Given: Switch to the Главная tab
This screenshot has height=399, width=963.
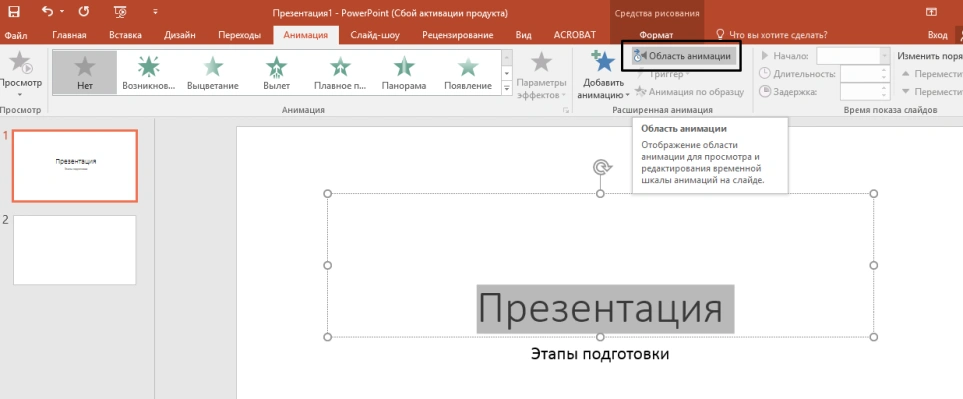Looking at the screenshot, I should pyautogui.click(x=69, y=35).
